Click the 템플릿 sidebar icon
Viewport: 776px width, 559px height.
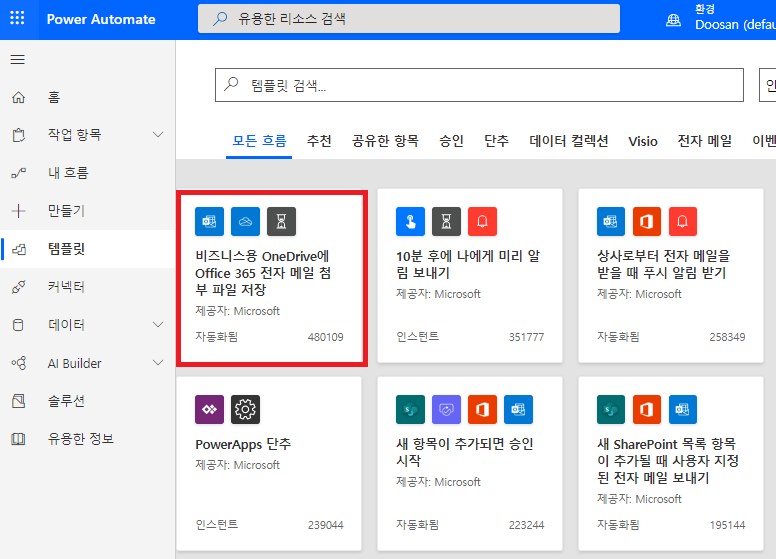[19, 249]
